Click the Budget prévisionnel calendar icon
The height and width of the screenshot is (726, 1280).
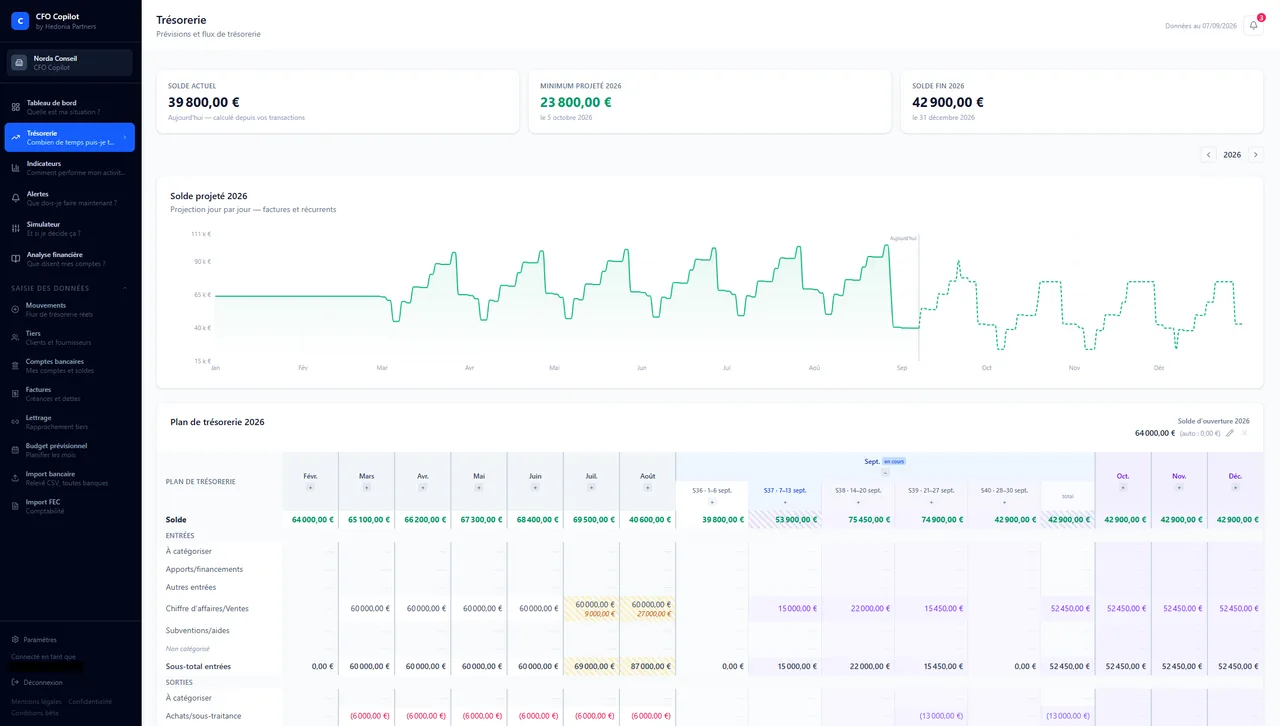point(15,450)
